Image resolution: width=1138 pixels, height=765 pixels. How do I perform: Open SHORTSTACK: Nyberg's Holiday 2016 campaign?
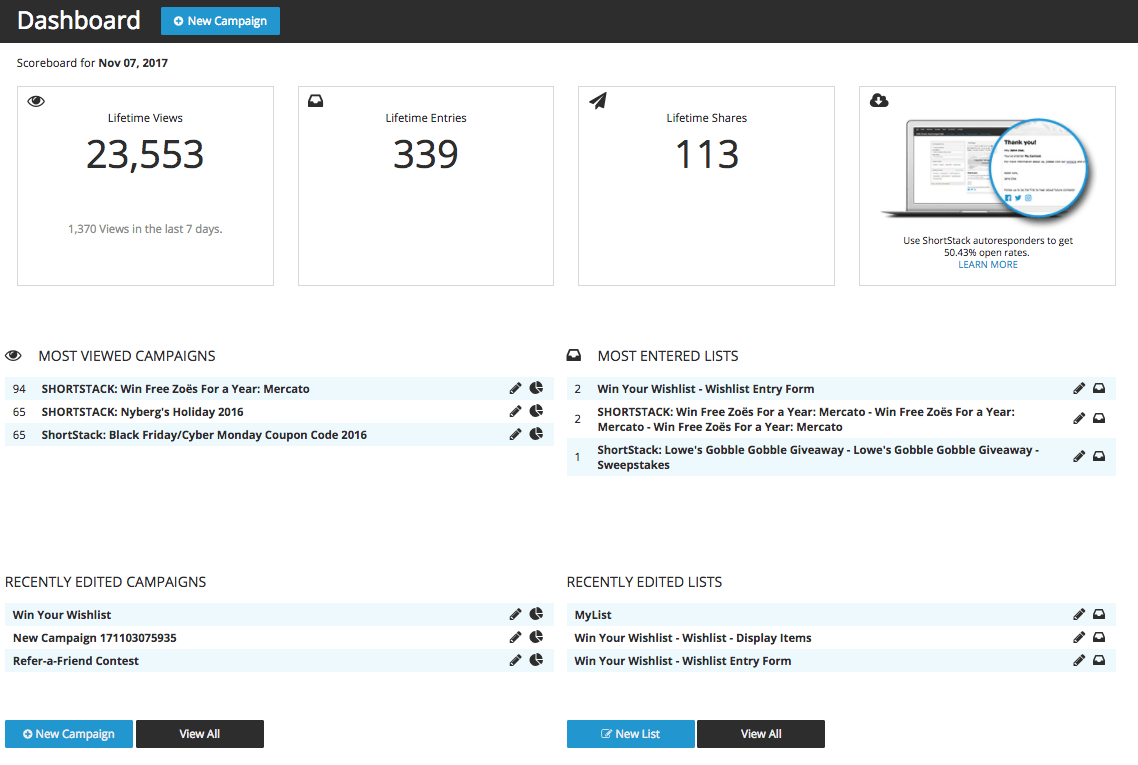142,412
